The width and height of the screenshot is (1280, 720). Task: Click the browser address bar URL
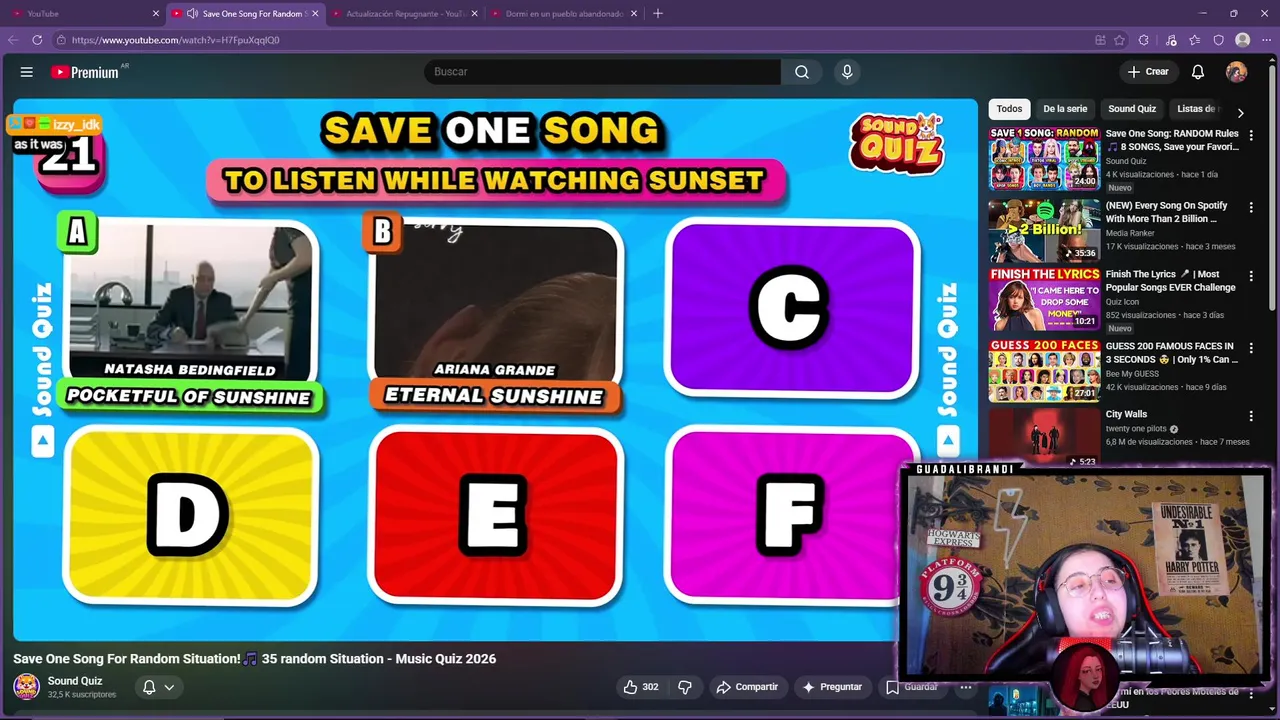pos(176,40)
